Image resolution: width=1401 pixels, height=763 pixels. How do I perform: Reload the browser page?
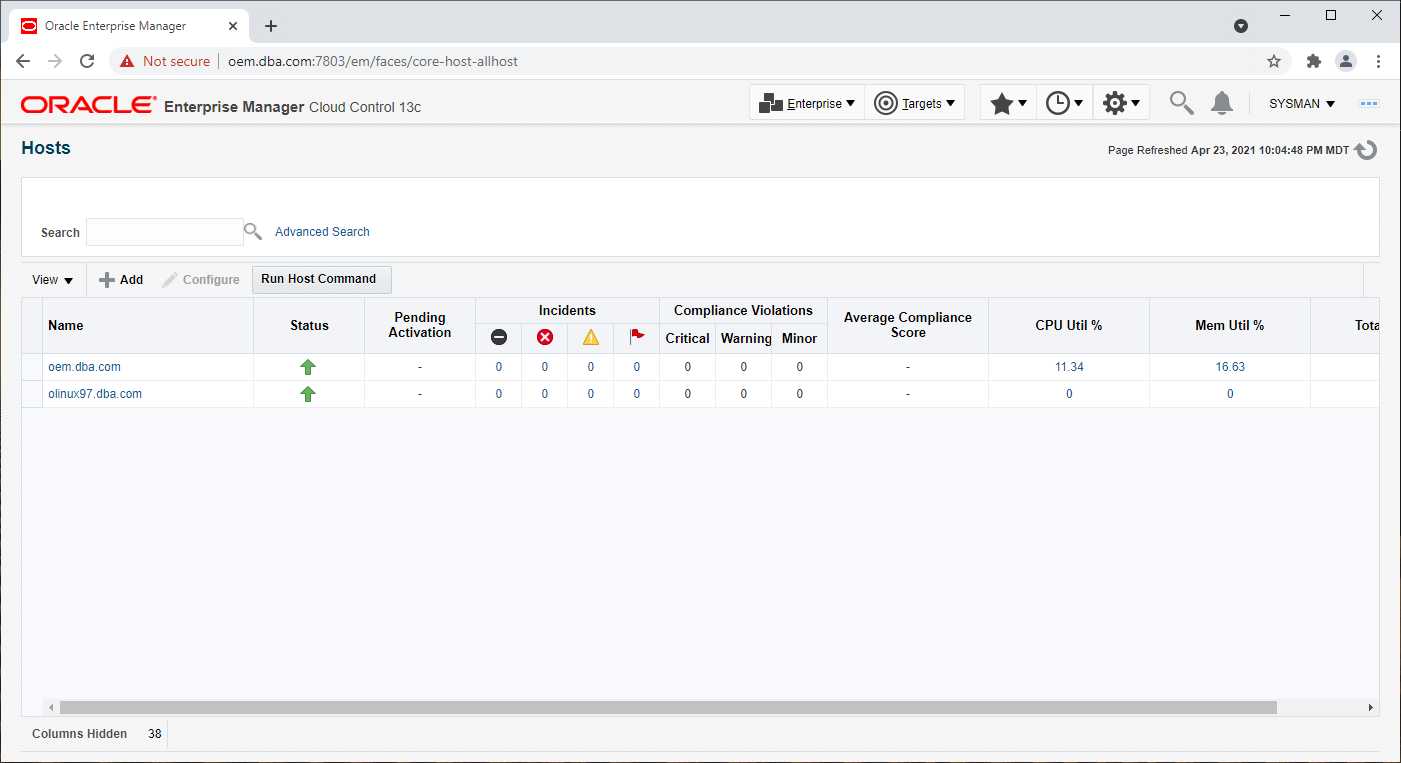tap(87, 61)
